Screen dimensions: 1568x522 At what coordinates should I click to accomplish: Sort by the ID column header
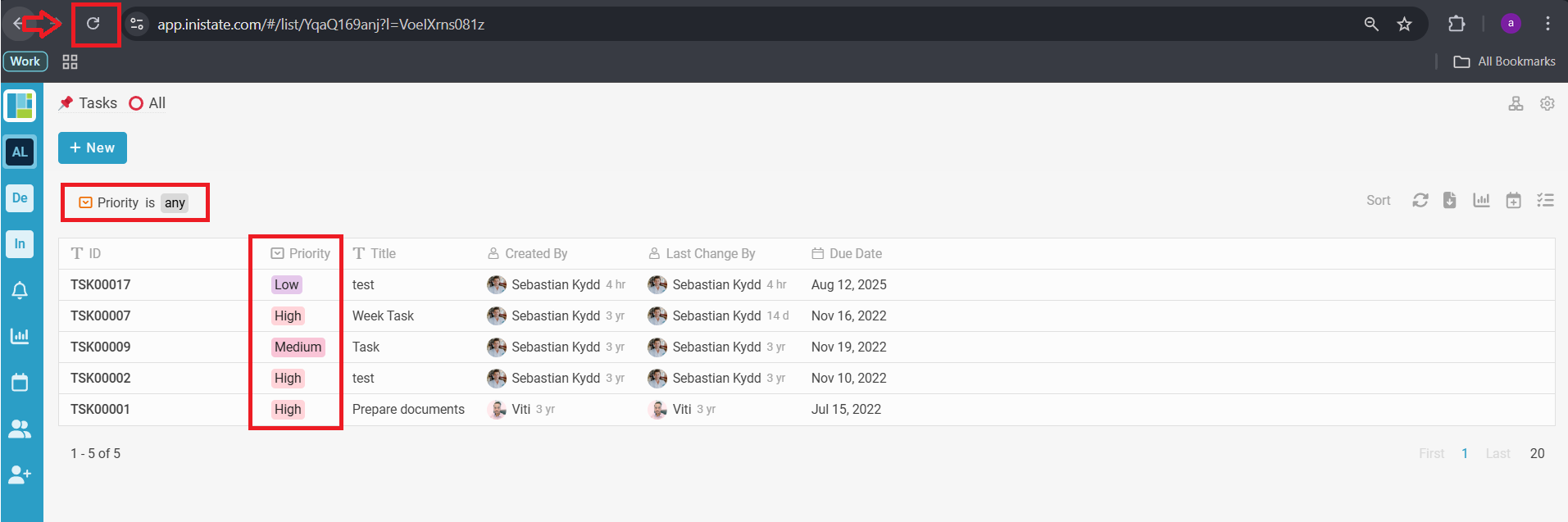coord(86,253)
